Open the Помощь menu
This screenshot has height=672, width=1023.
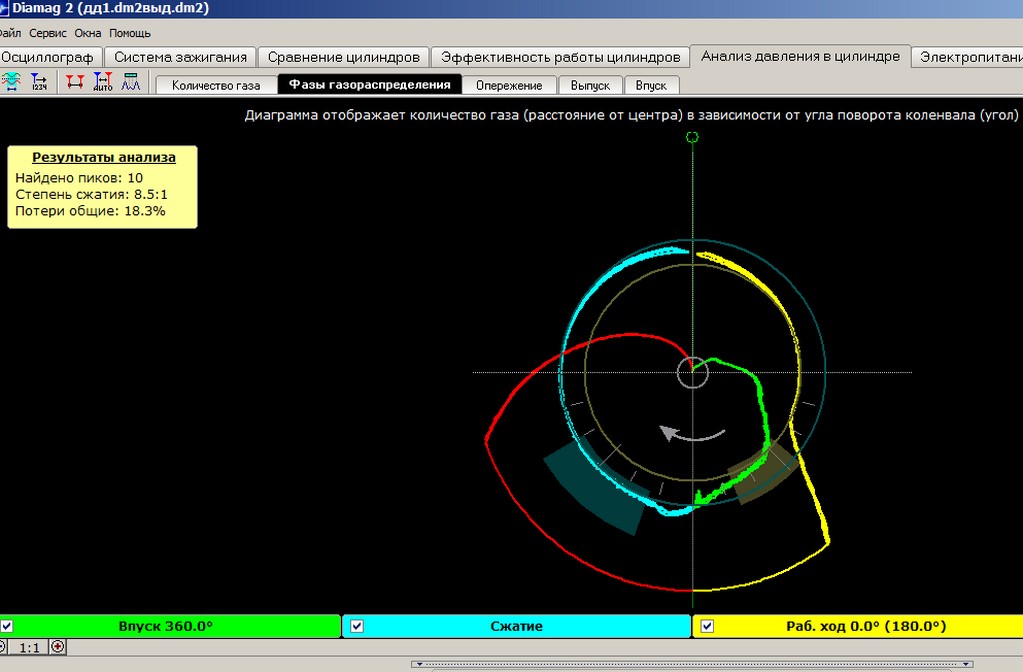130,33
